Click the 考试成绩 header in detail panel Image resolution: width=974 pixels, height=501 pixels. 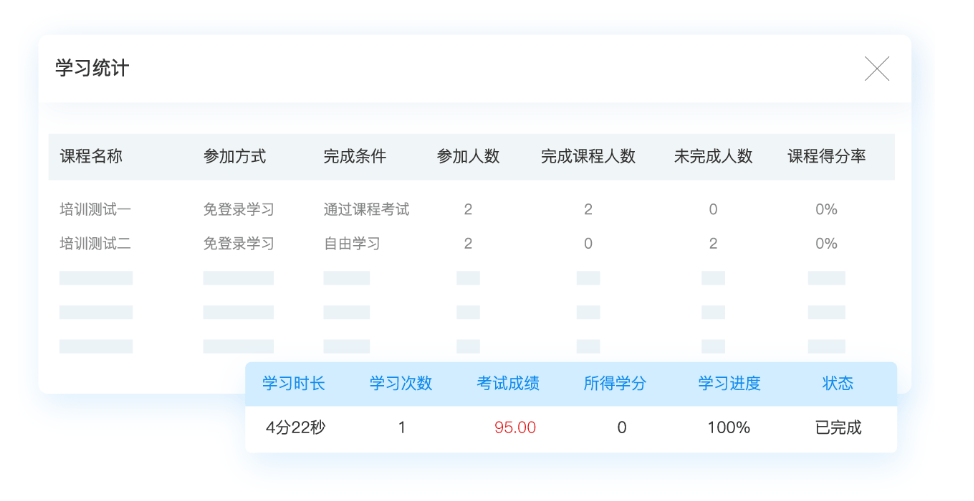[x=507, y=384]
